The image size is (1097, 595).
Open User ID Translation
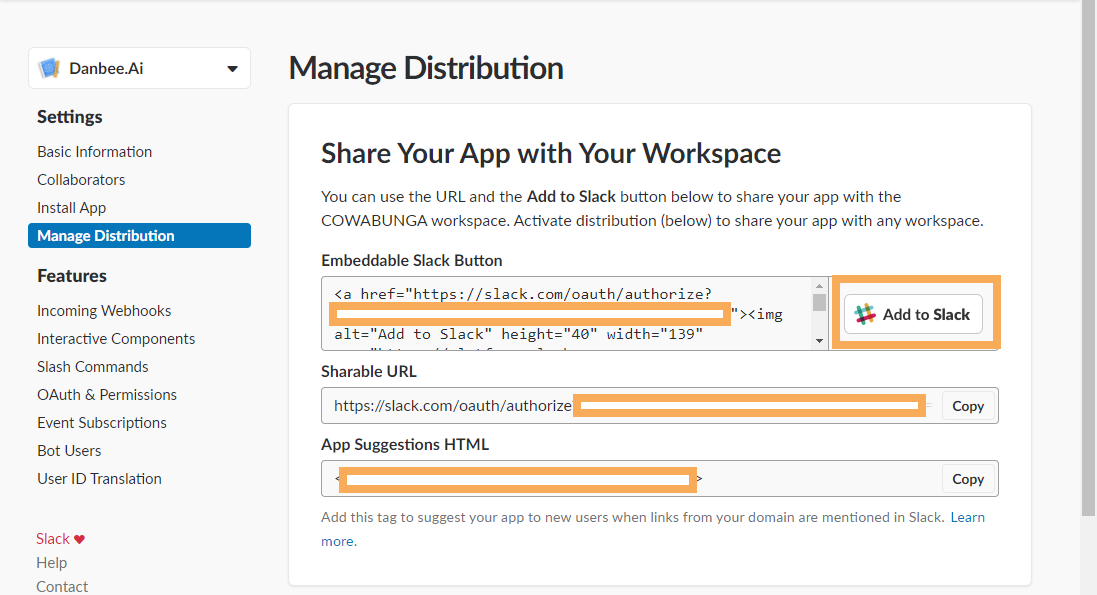tap(99, 479)
